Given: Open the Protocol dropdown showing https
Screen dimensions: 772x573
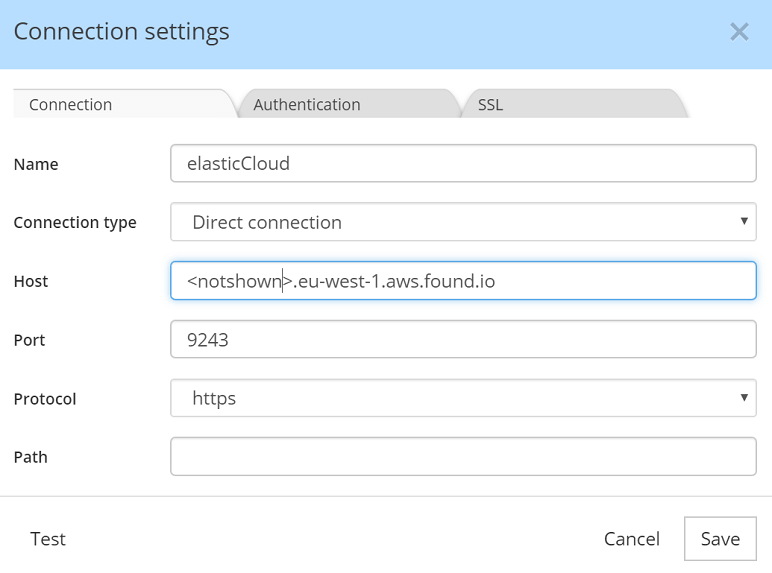Looking at the screenshot, I should [463, 398].
